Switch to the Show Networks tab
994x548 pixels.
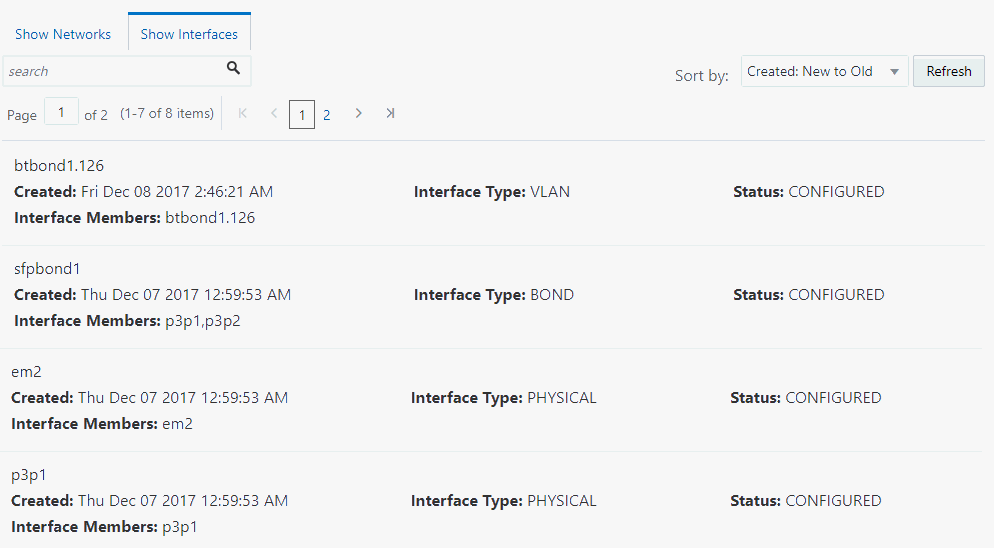click(63, 34)
